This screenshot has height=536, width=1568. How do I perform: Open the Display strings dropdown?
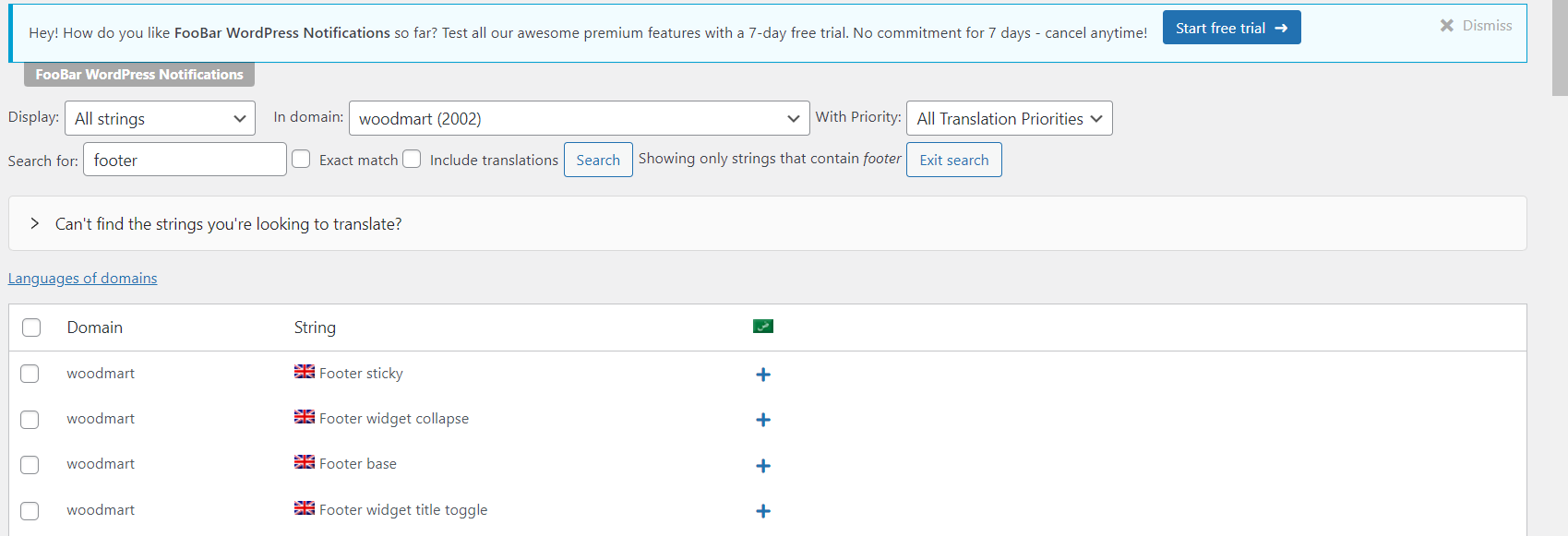pos(160,119)
